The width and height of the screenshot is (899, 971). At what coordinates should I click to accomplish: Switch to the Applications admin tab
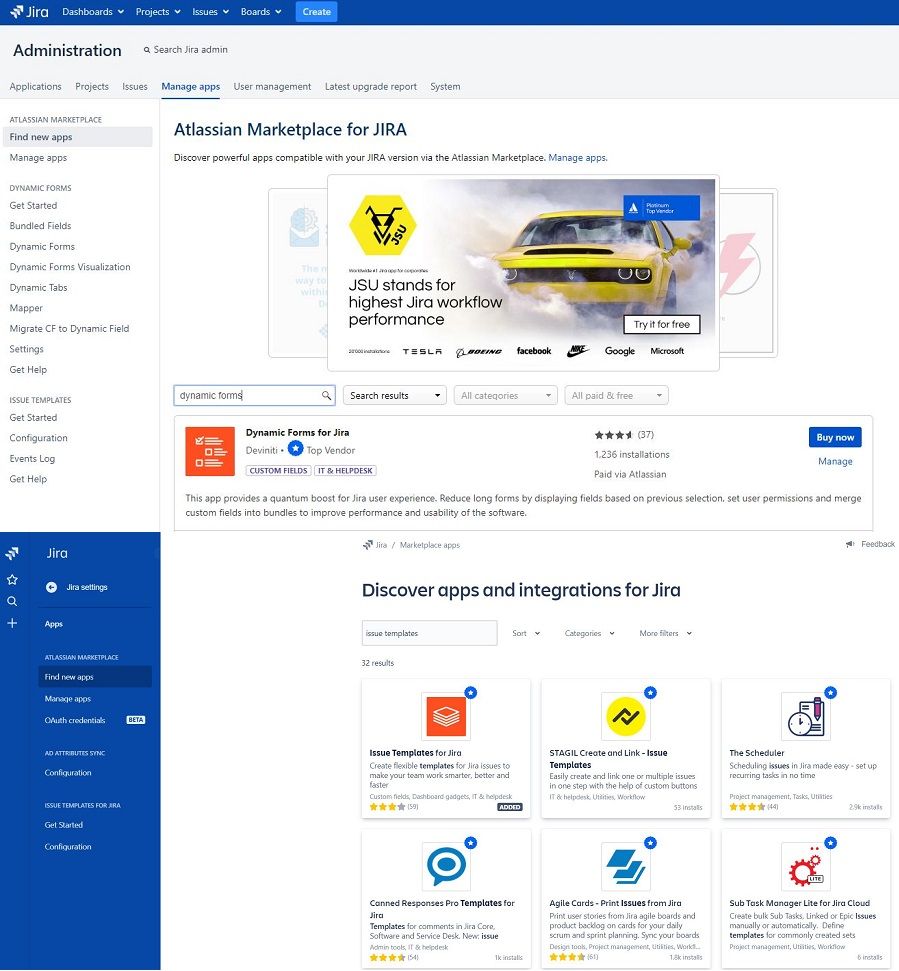35,87
